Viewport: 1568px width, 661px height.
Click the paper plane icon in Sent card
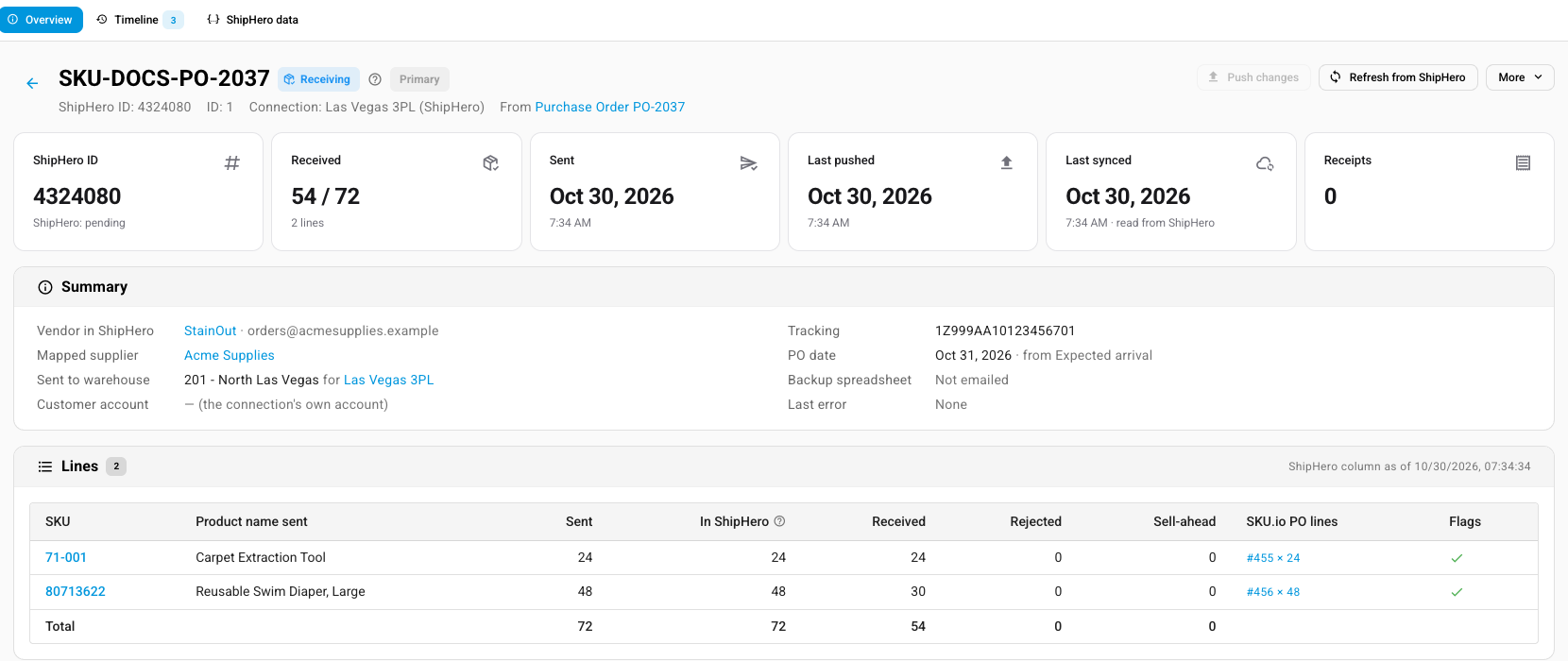click(x=749, y=163)
